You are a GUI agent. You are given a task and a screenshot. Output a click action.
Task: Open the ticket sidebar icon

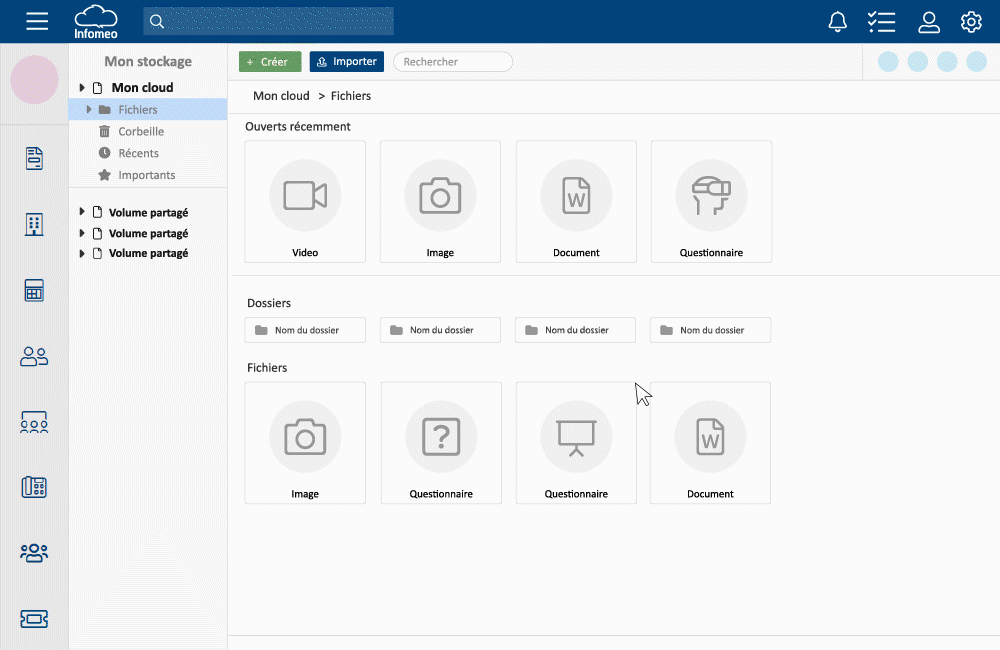[34, 619]
